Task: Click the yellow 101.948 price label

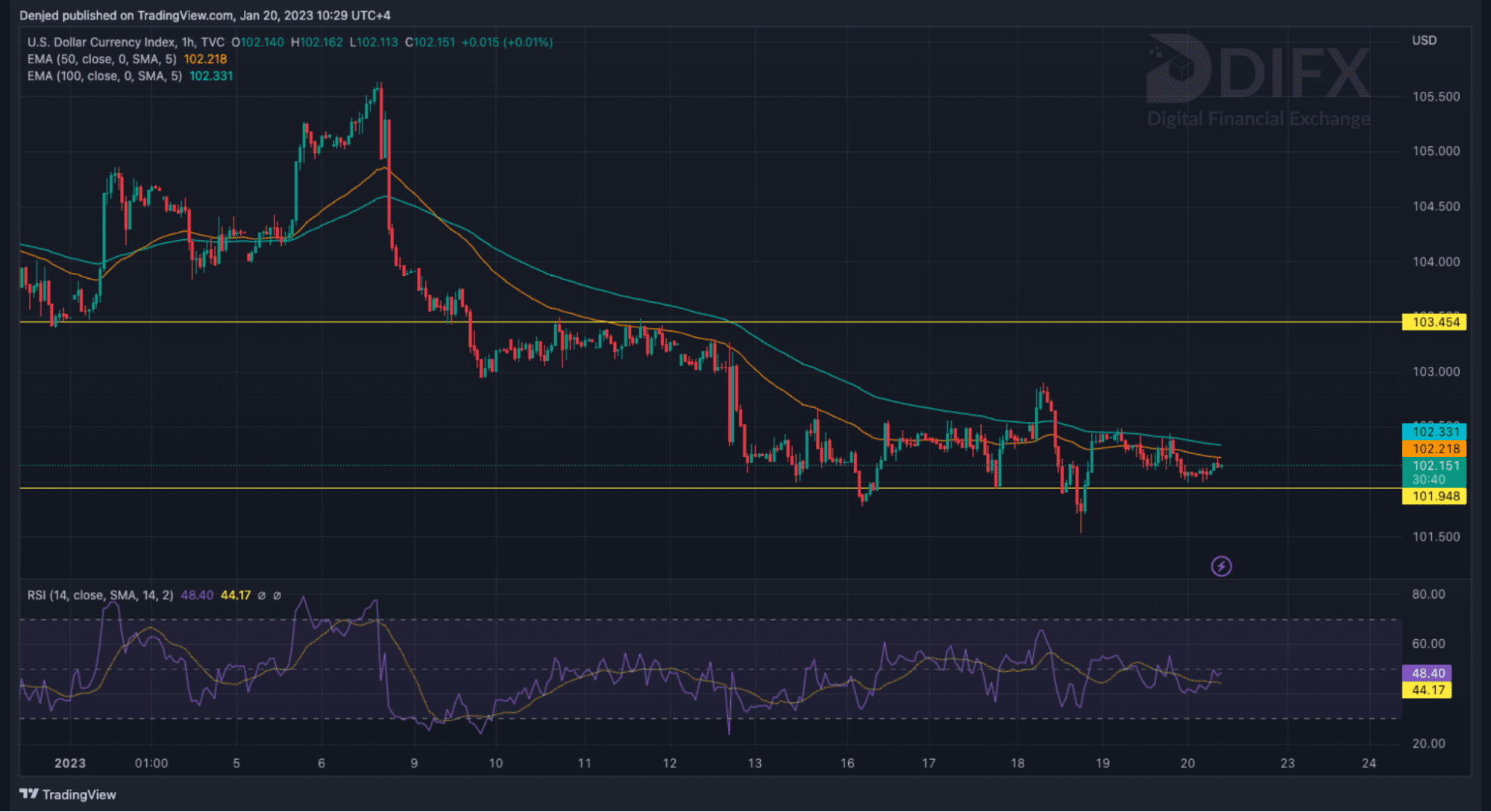Action: pyautogui.click(x=1434, y=496)
